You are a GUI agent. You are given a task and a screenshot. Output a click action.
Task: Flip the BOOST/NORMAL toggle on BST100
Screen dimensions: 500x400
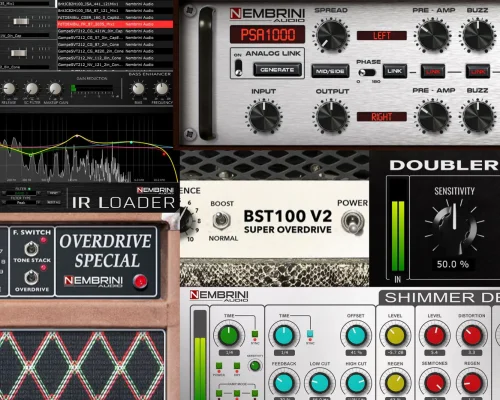pos(222,220)
